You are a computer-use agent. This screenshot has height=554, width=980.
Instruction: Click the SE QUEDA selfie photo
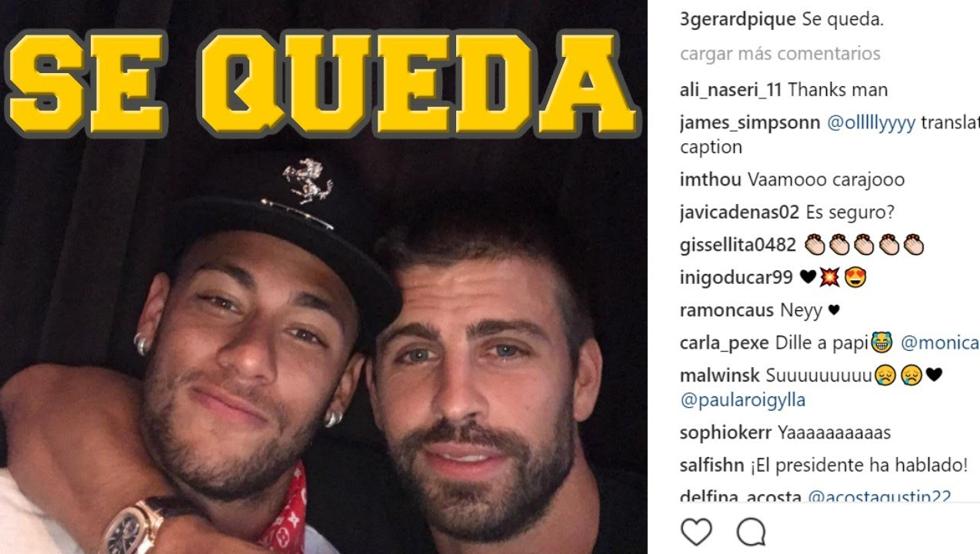coord(324,277)
